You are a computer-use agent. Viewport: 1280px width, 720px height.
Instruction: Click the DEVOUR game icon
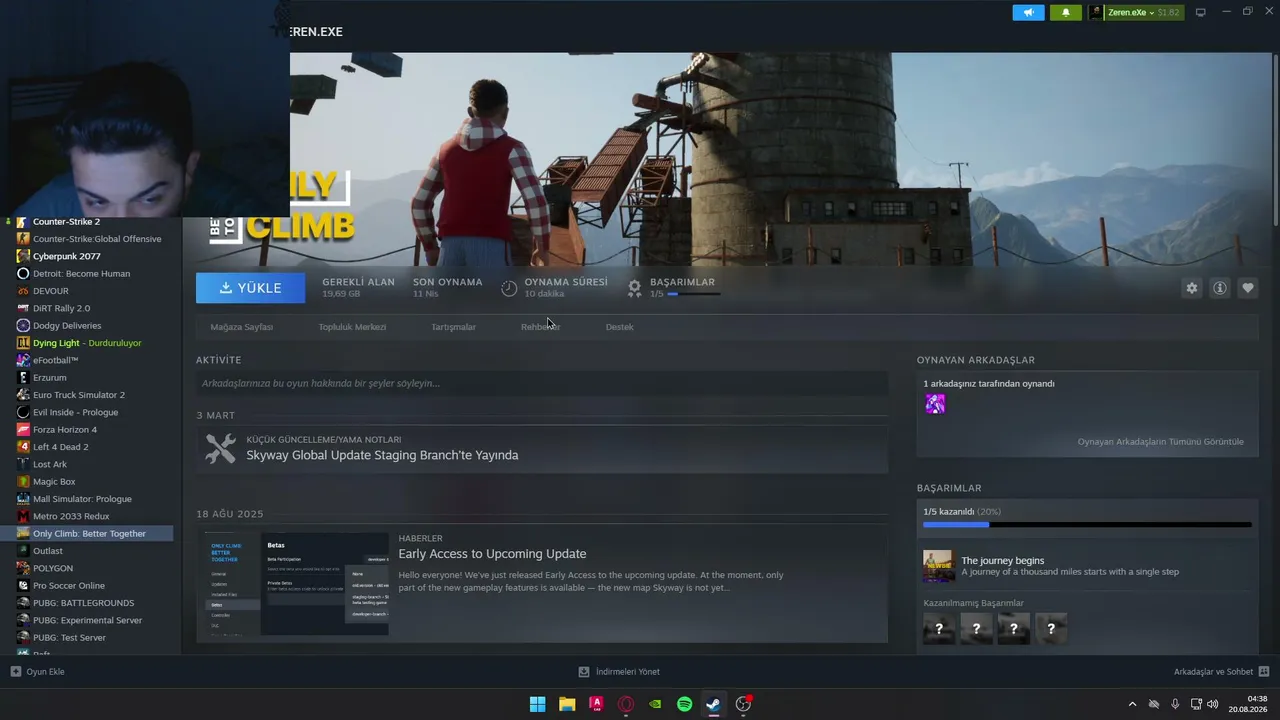pyautogui.click(x=23, y=291)
